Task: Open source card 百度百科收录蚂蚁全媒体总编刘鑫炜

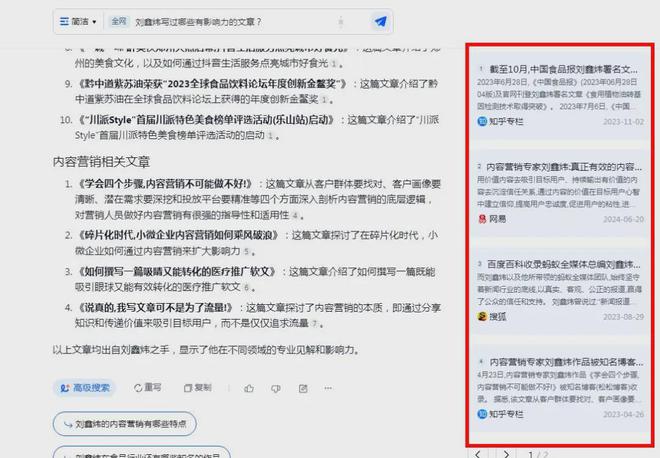Action: [560, 290]
